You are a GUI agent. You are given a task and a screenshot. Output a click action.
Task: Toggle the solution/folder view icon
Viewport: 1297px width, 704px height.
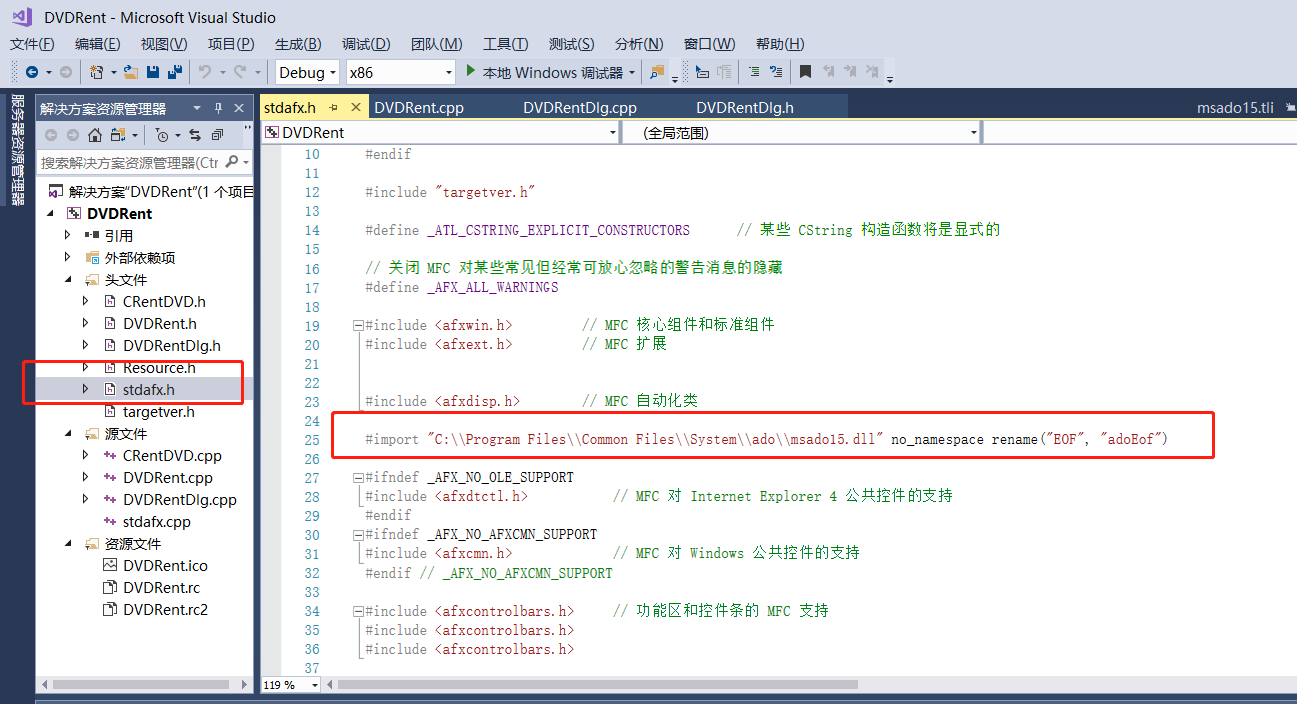(119, 135)
